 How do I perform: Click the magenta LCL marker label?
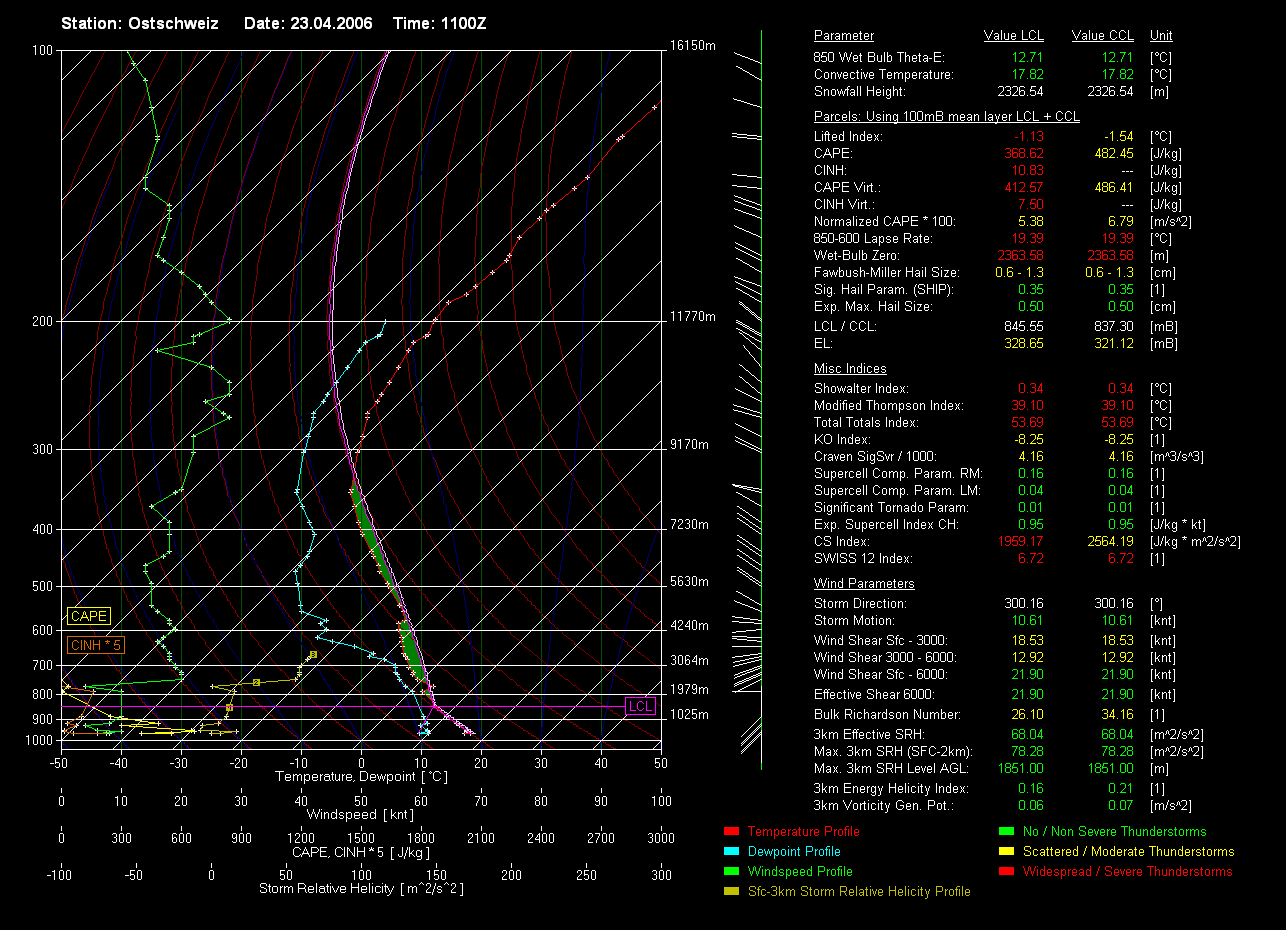click(640, 707)
